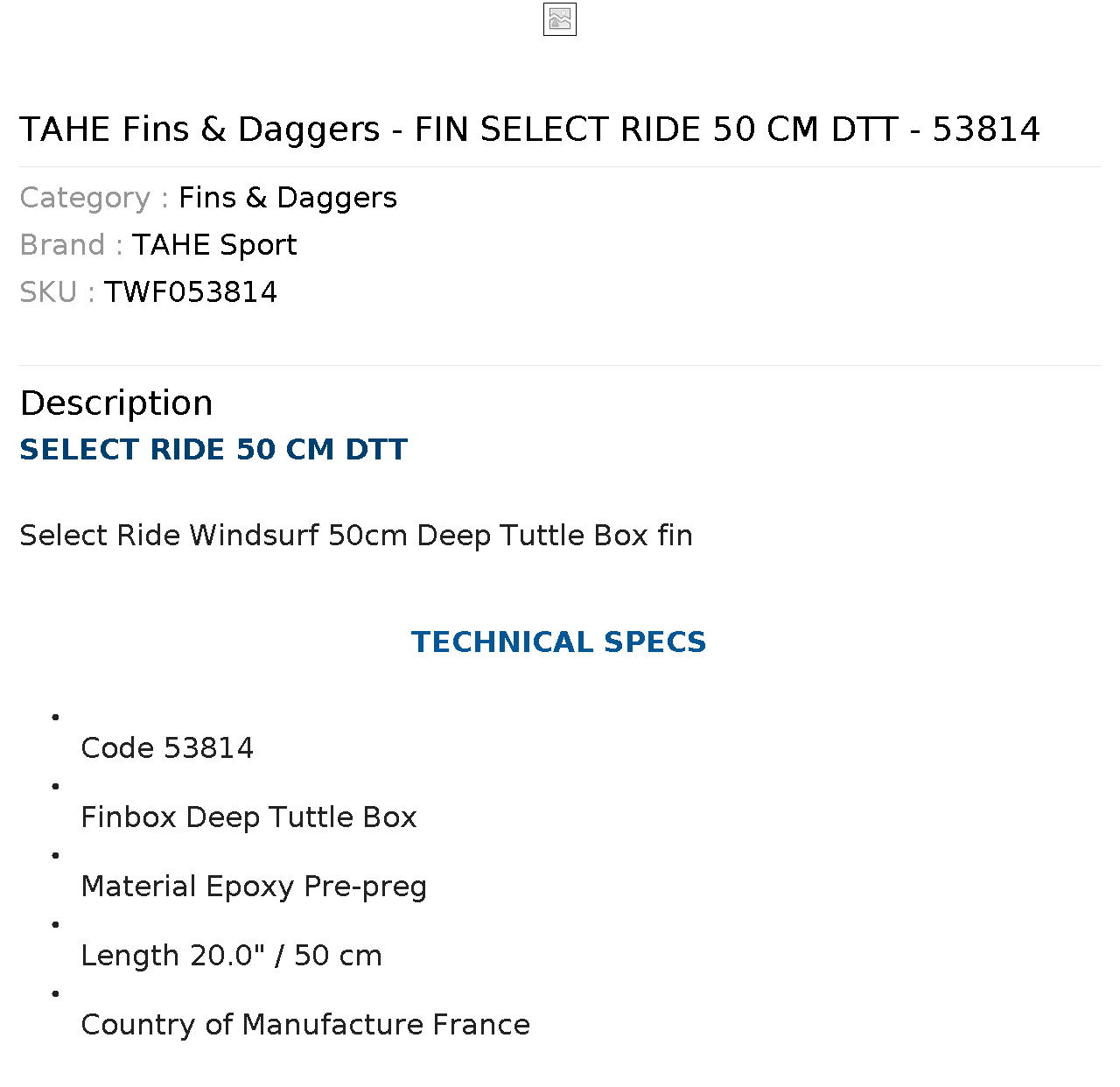1120x1087 pixels.
Task: Click the broken product image placeholder
Action: tap(560, 19)
